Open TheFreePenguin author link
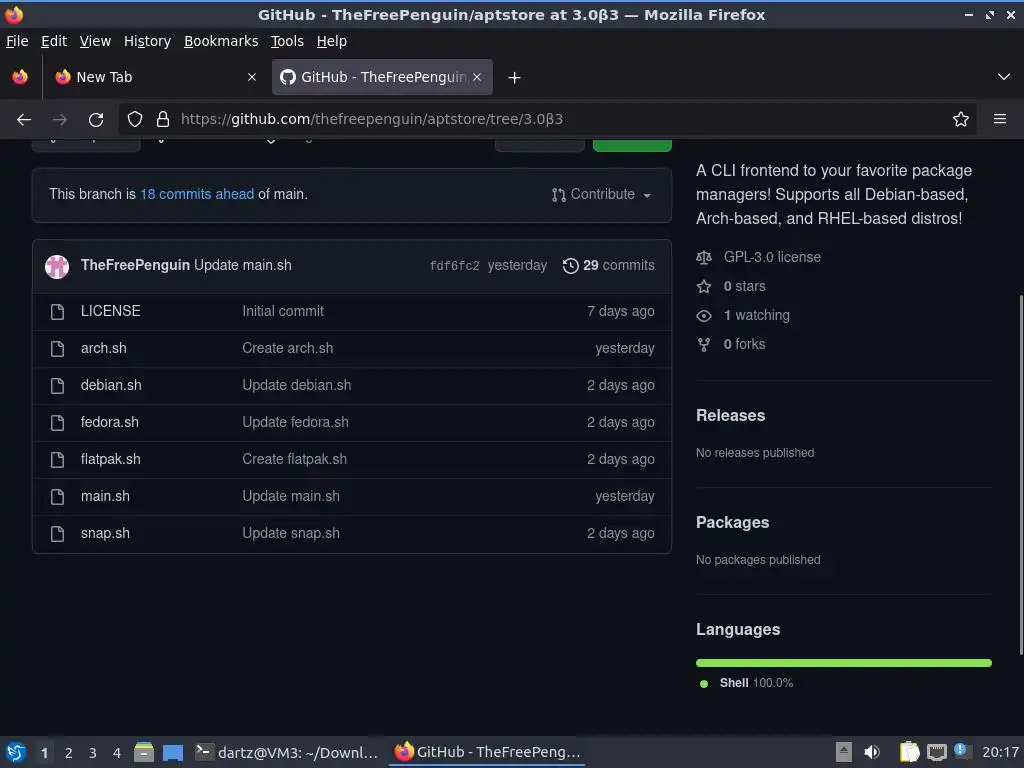The image size is (1024, 768). pos(135,265)
